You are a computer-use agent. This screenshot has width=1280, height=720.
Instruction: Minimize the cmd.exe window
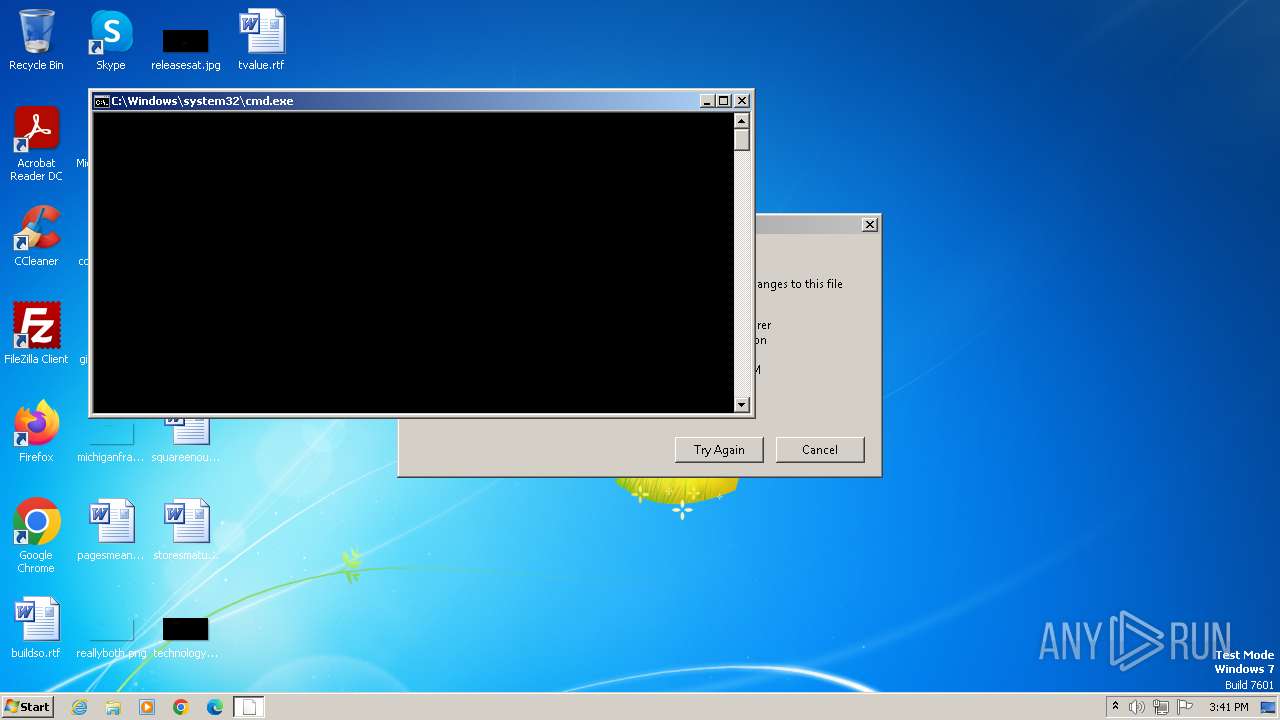click(707, 101)
